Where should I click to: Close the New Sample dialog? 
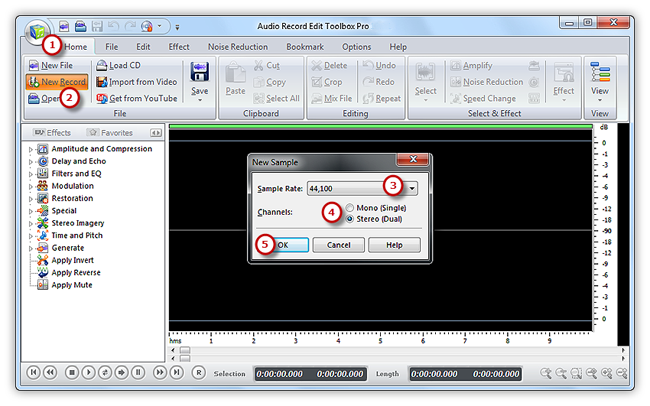click(412, 159)
